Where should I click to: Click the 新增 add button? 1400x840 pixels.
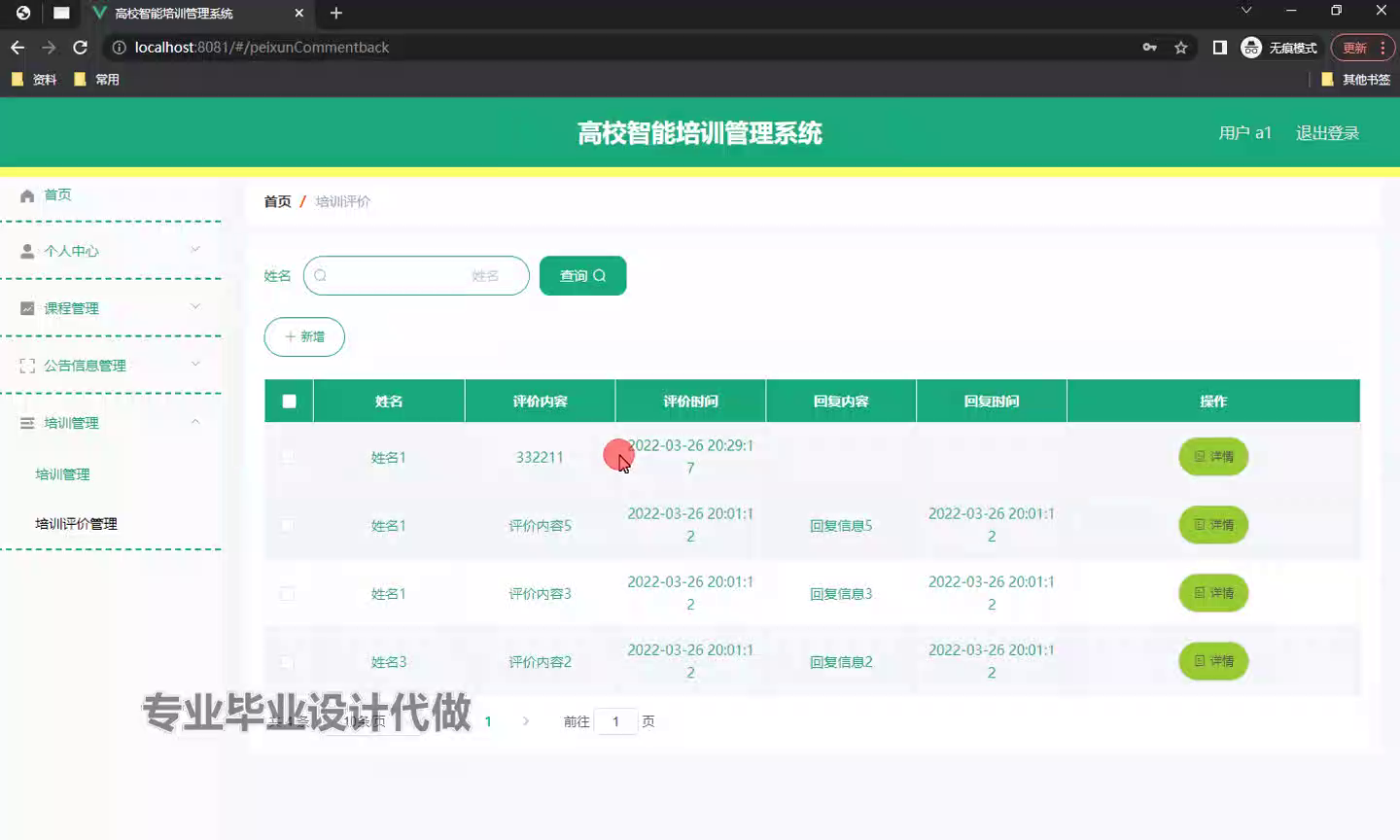tap(304, 337)
